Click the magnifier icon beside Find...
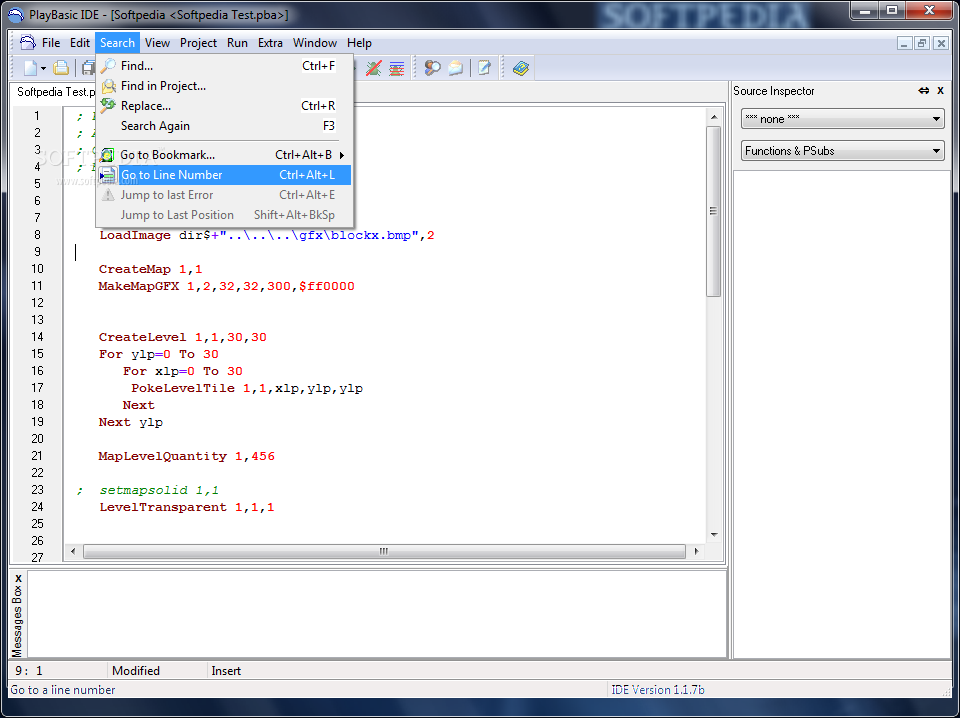Viewport: 960px width, 718px height. pyautogui.click(x=108, y=65)
